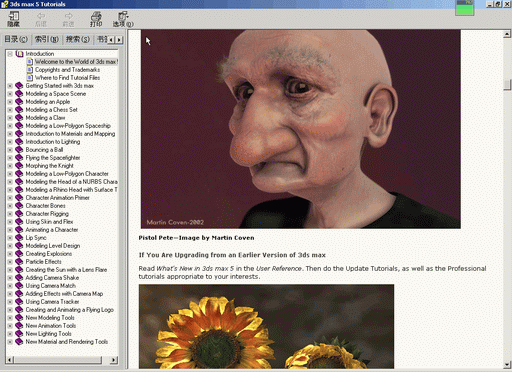
Task: Expand the Modeling a Claw node
Action: [10, 118]
